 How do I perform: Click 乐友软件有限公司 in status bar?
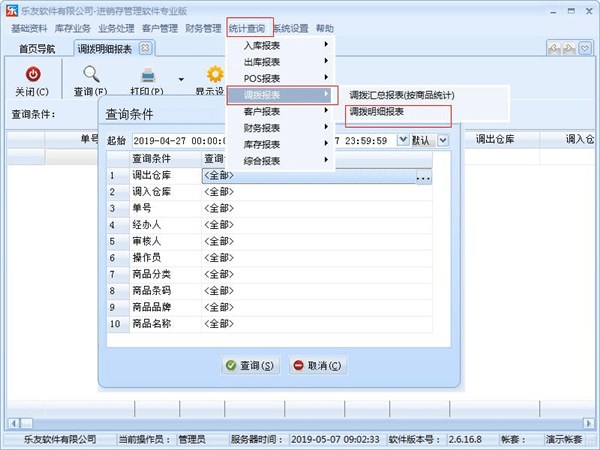(60, 439)
